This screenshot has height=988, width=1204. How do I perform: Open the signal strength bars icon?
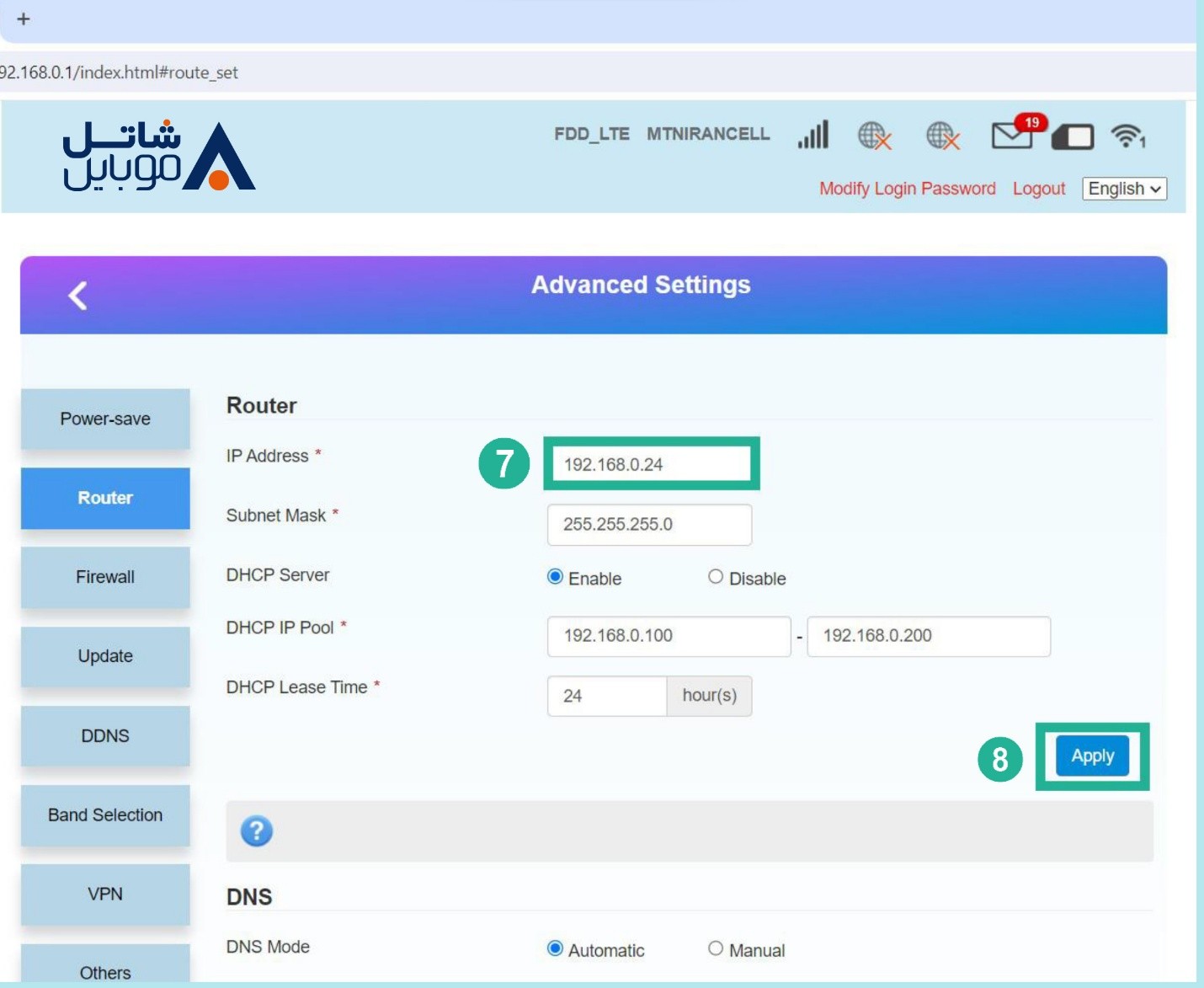pyautogui.click(x=813, y=135)
